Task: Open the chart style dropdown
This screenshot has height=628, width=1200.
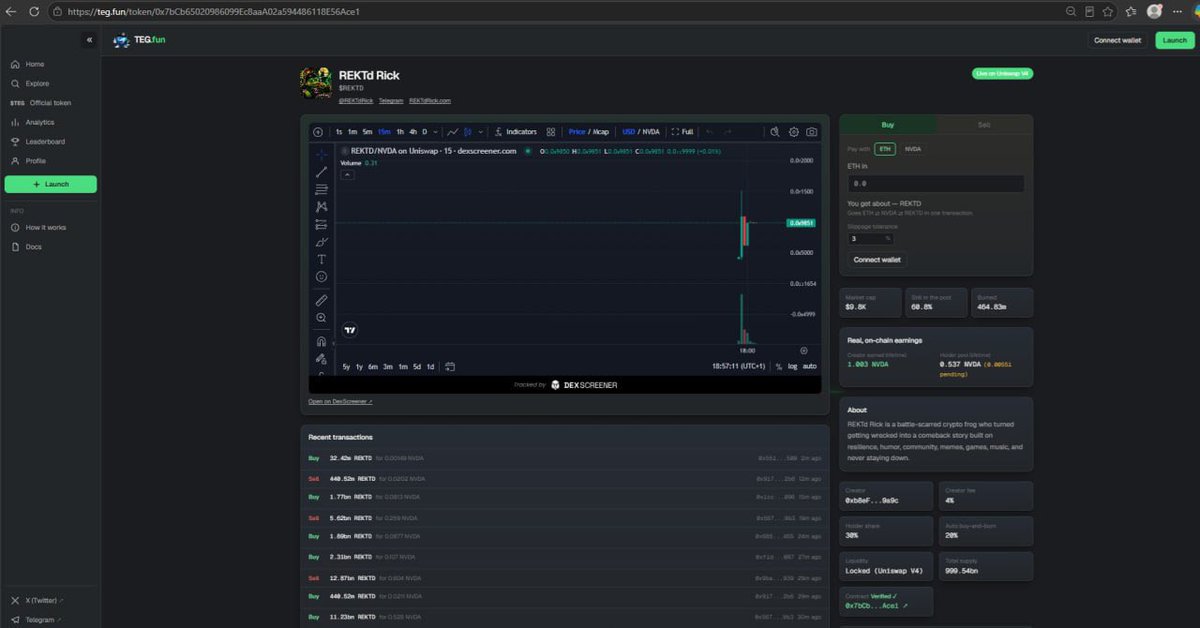Action: pos(481,132)
